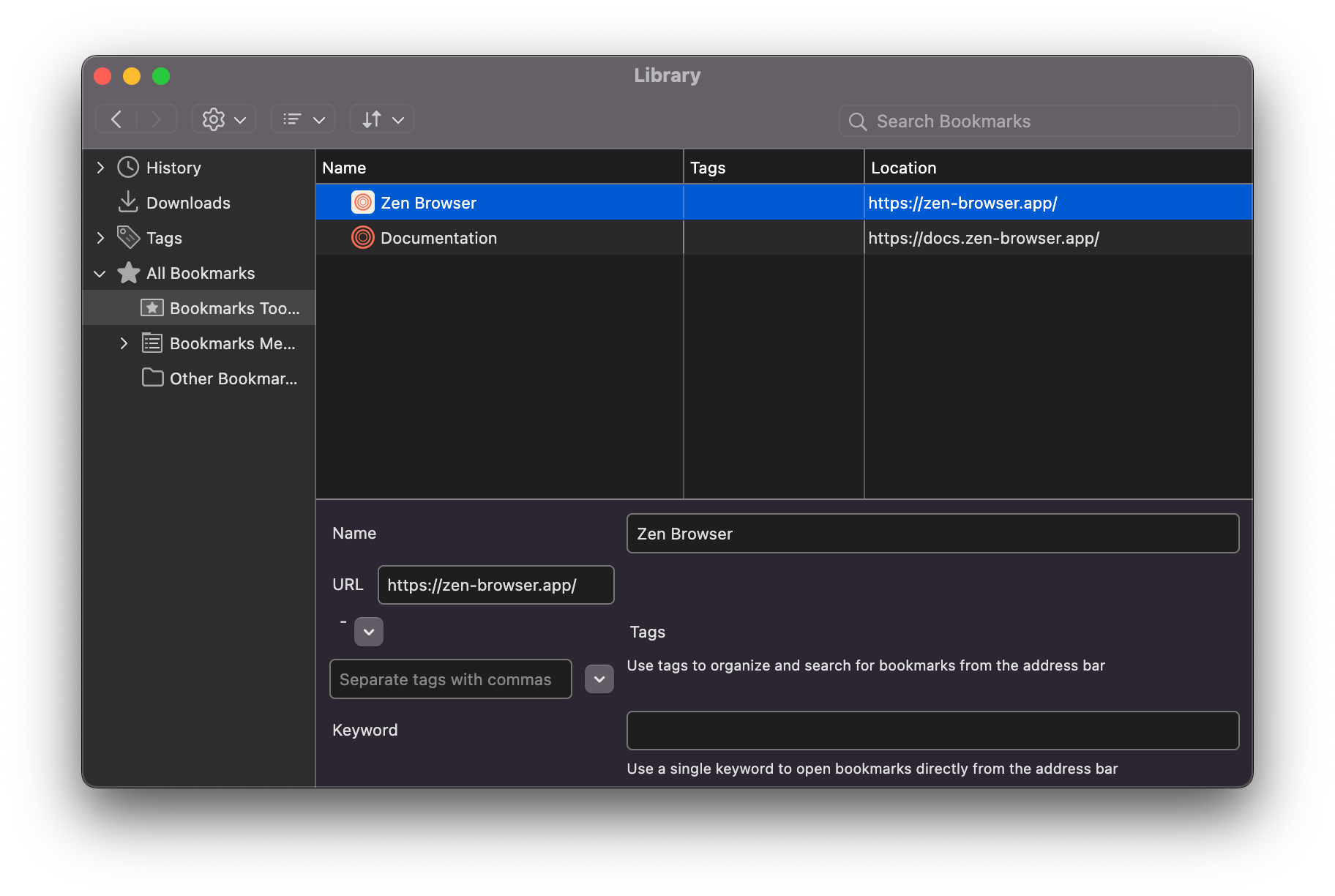Image resolution: width=1335 pixels, height=896 pixels.
Task: Close the Library window
Action: coord(102,76)
